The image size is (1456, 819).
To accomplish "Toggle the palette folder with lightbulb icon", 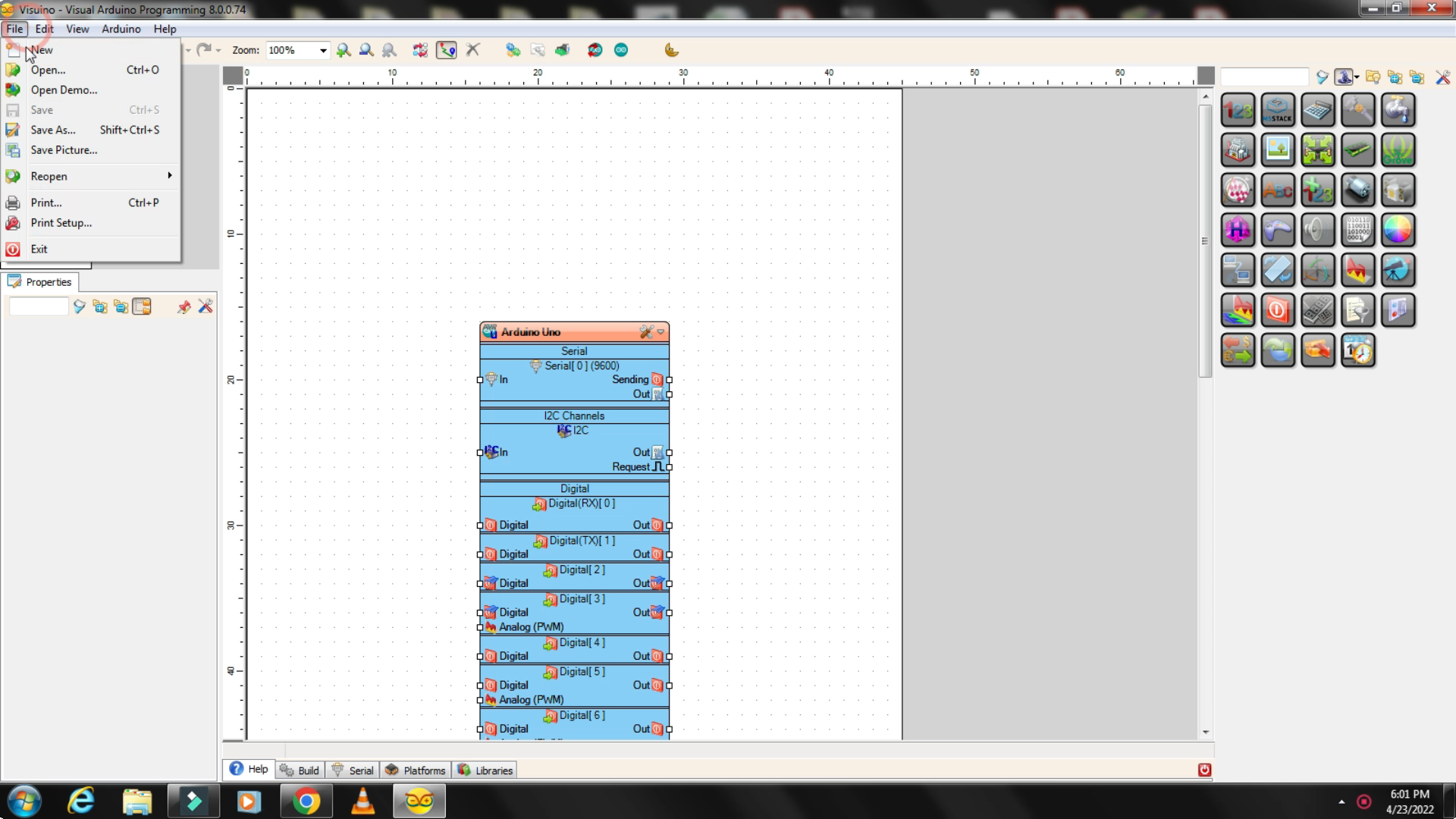I will 1373,77.
